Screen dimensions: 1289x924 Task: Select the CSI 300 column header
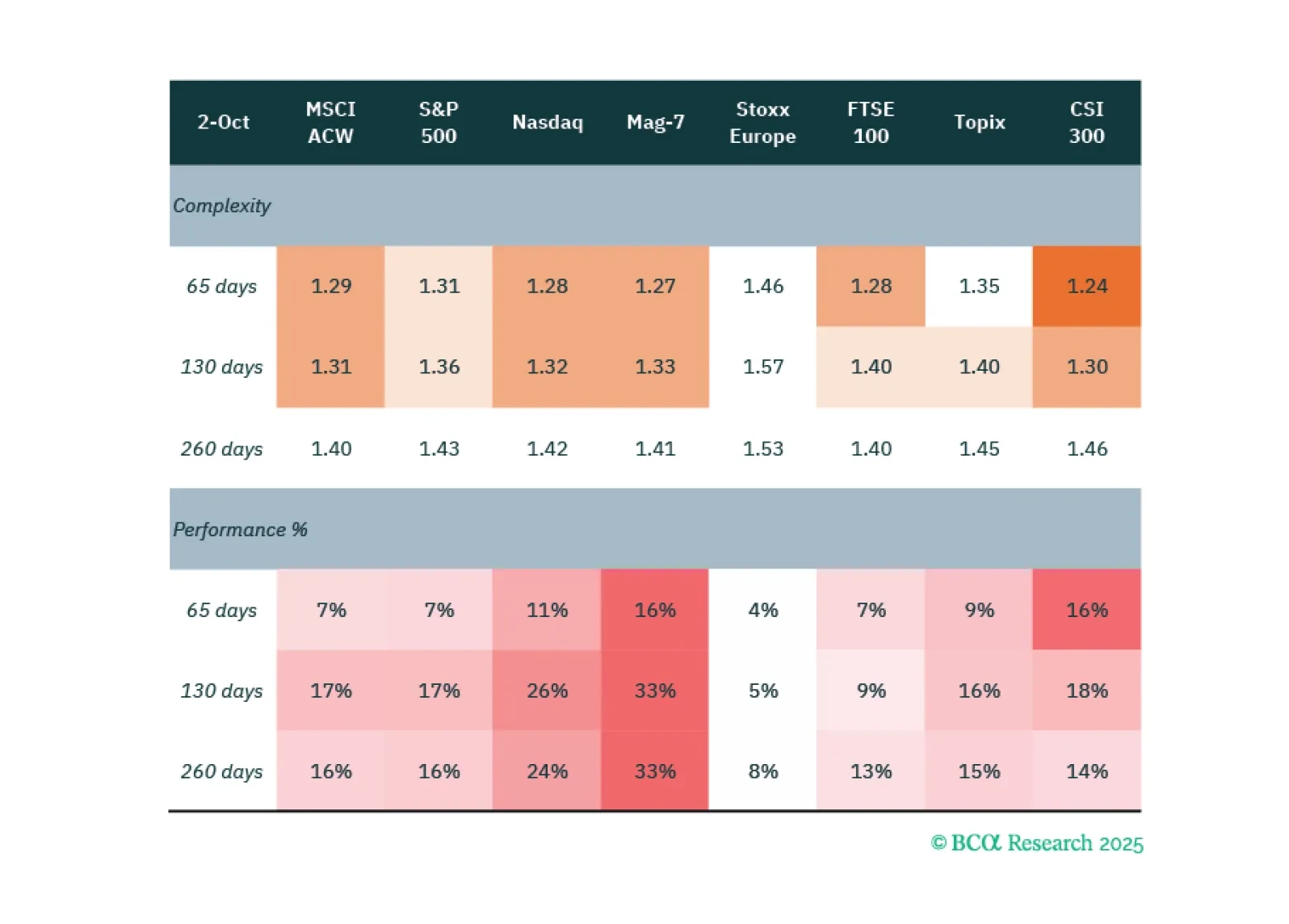point(1086,123)
